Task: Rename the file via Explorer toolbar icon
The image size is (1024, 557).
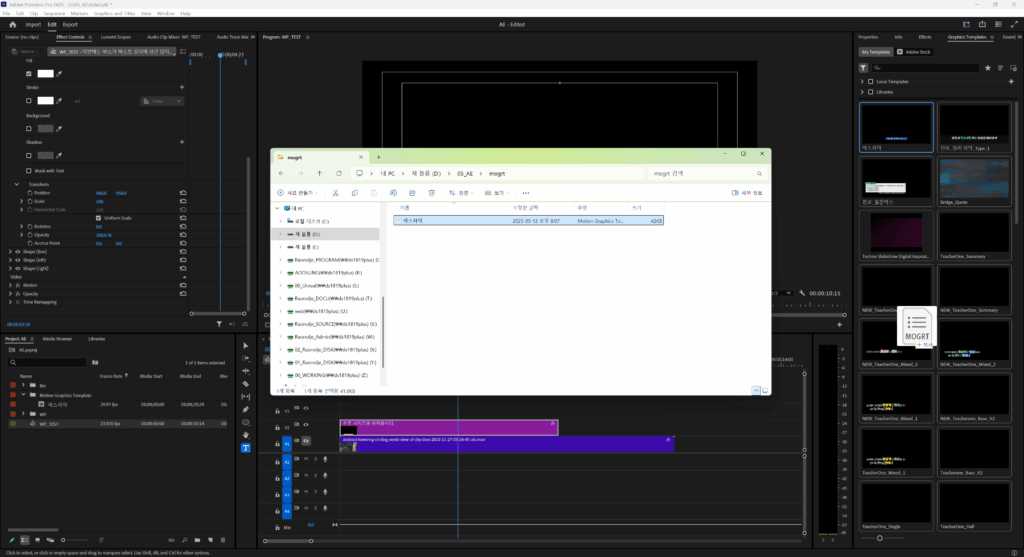Action: click(x=393, y=193)
